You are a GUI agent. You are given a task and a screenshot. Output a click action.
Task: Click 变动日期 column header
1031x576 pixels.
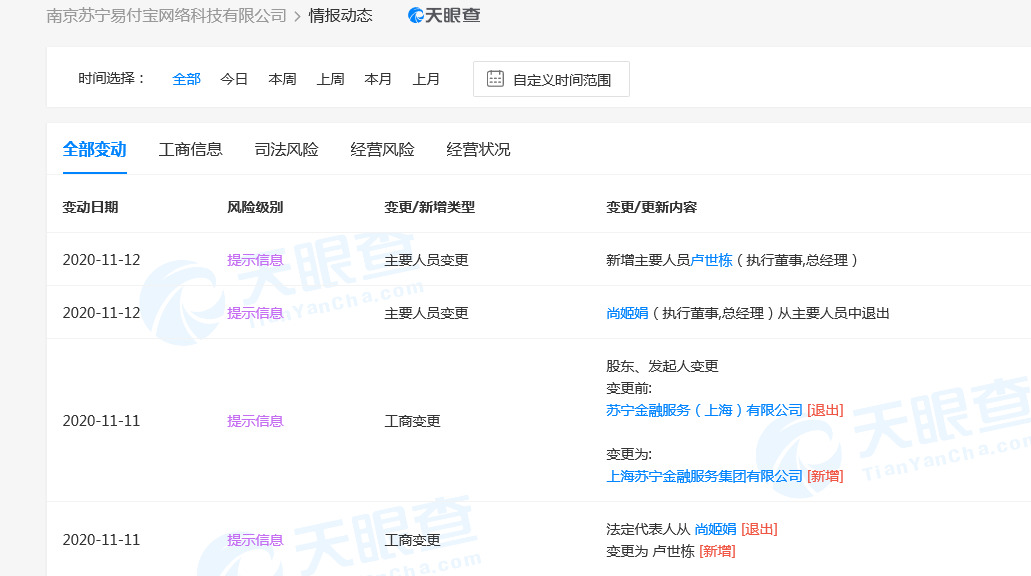[x=91, y=207]
